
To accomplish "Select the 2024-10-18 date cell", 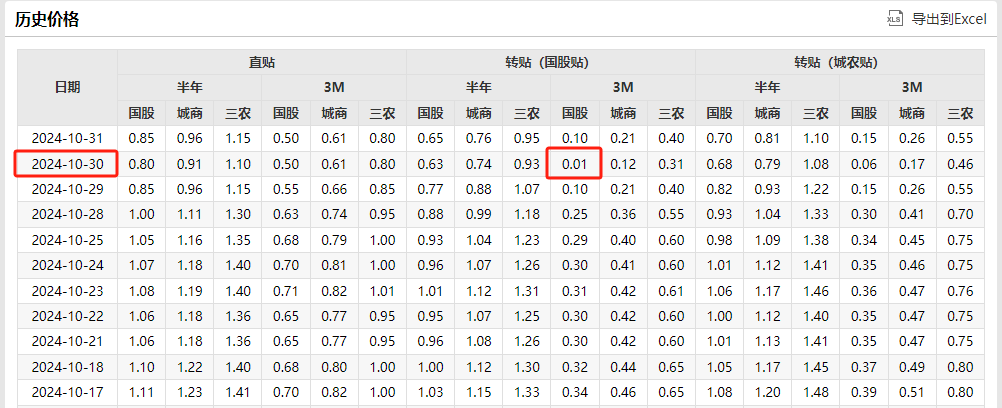I will point(67,367).
